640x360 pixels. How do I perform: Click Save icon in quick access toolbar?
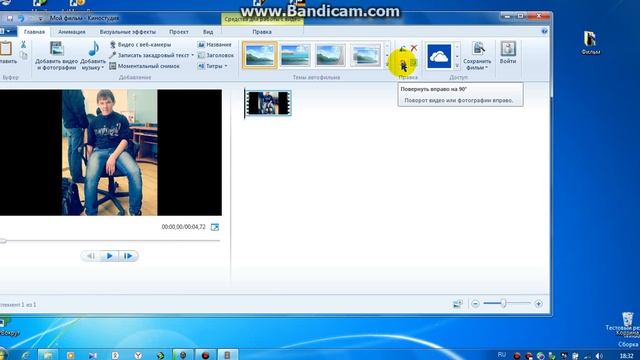pyautogui.click(x=10, y=18)
